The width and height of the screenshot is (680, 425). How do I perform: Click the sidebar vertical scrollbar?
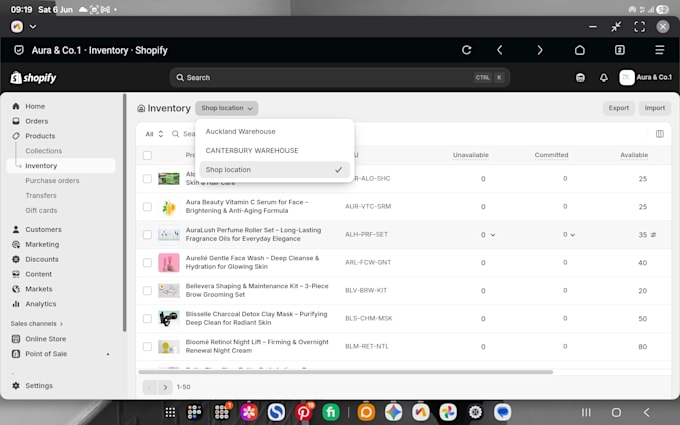coord(124,212)
